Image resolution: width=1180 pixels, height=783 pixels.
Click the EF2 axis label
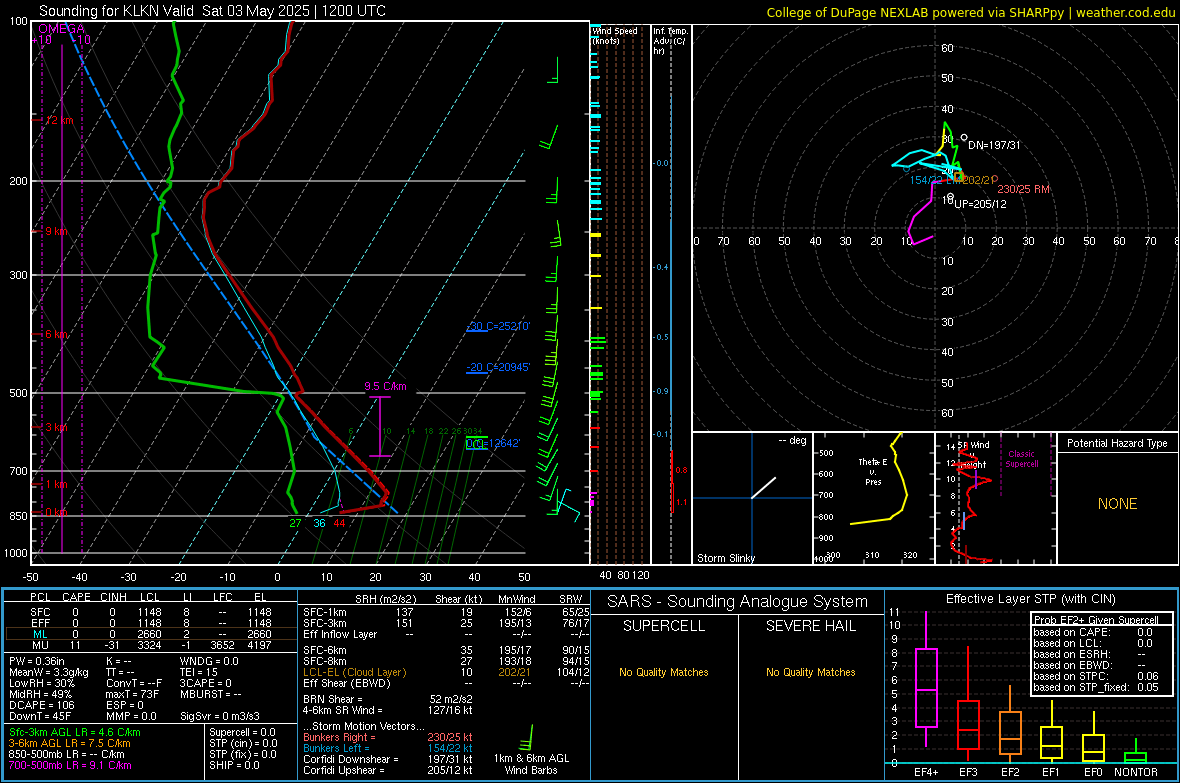(1010, 772)
